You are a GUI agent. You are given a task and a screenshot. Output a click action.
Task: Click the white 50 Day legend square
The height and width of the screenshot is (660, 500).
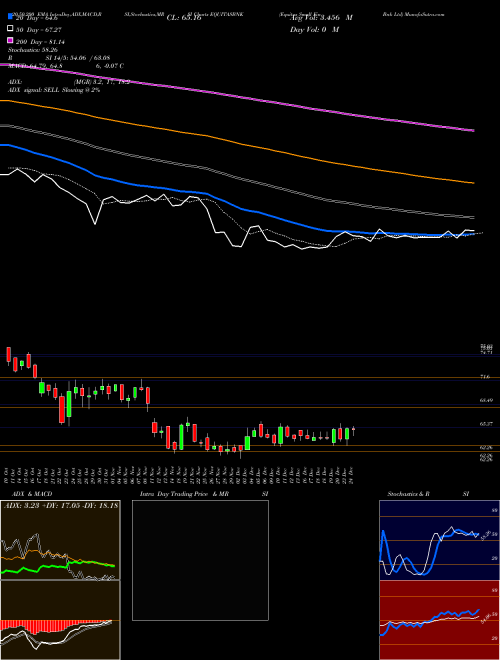click(10, 29)
